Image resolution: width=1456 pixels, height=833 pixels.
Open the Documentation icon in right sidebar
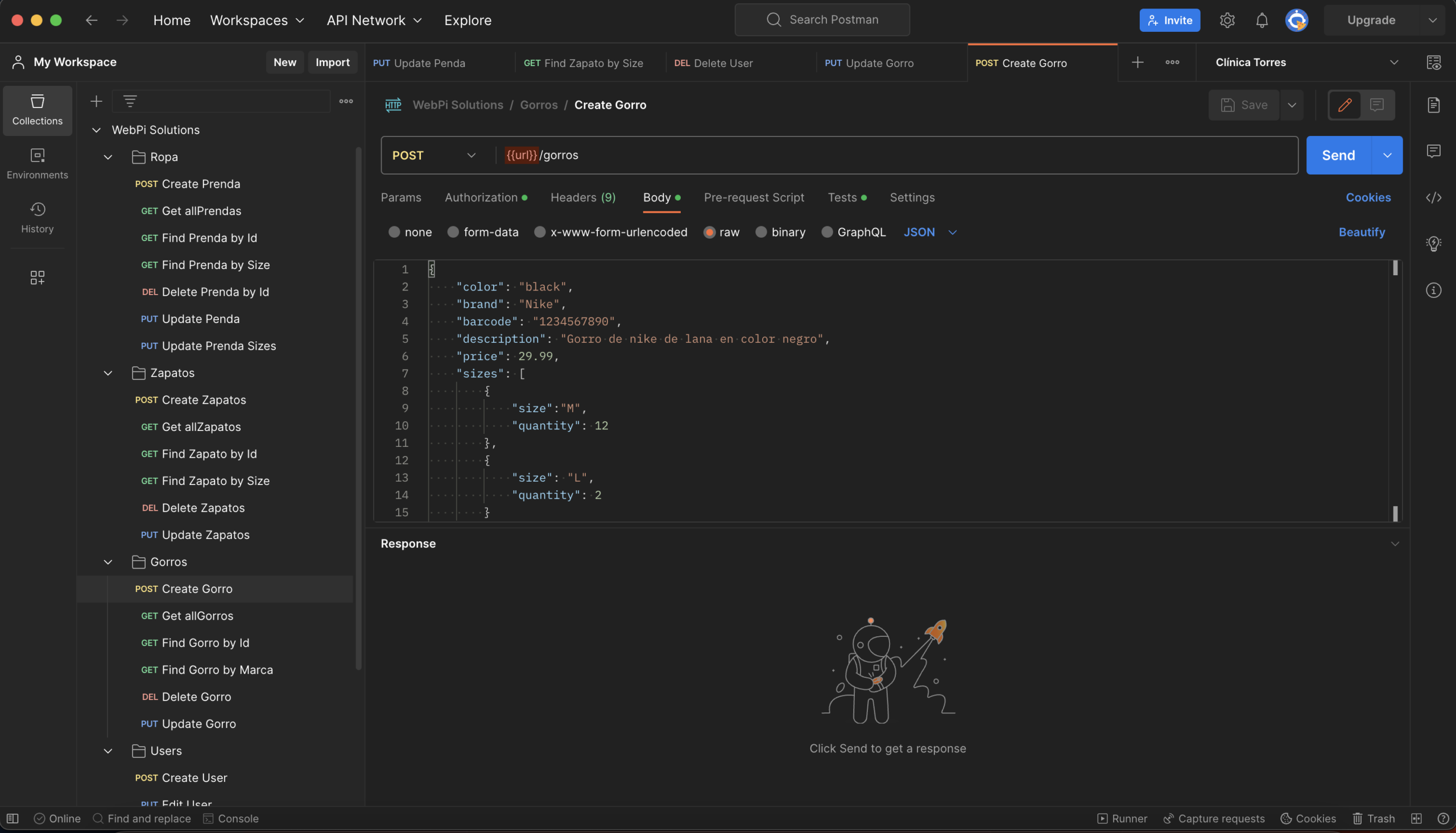point(1433,105)
